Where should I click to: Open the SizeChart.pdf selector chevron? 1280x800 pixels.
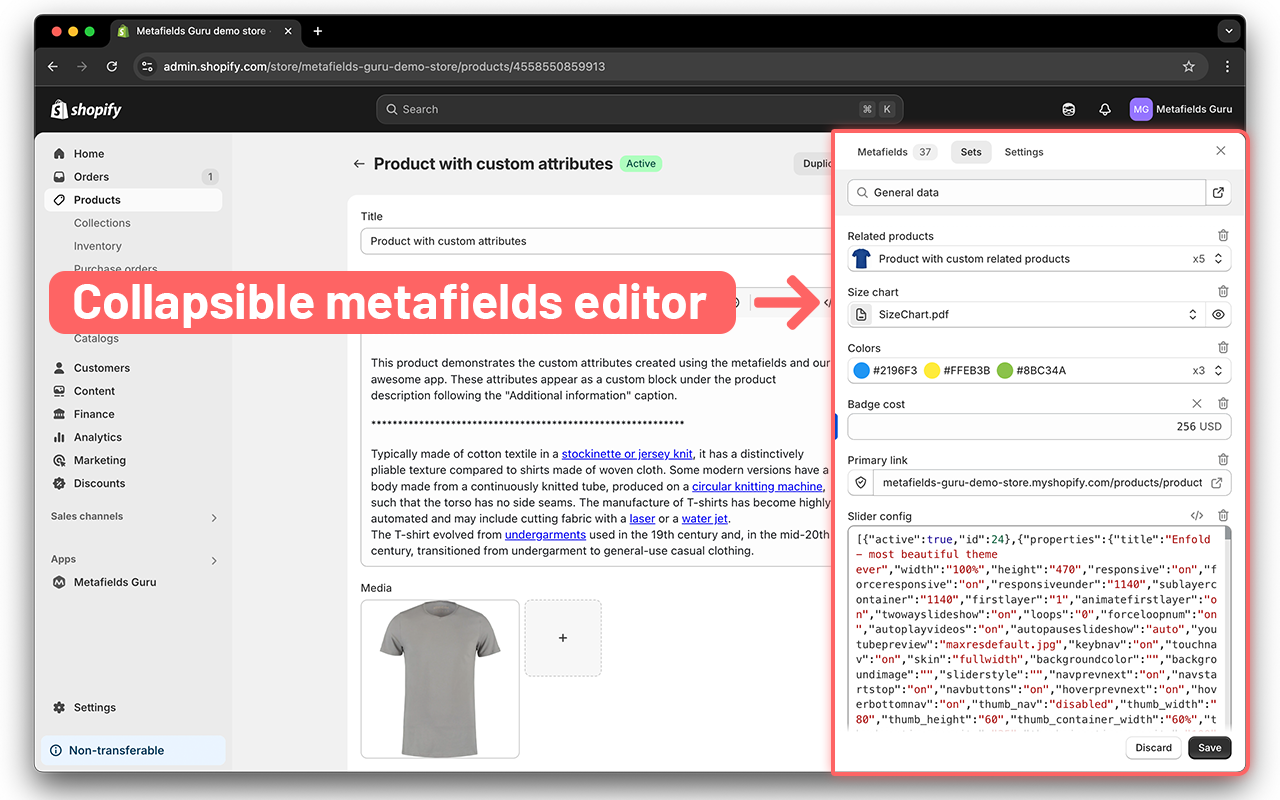[1192, 314]
